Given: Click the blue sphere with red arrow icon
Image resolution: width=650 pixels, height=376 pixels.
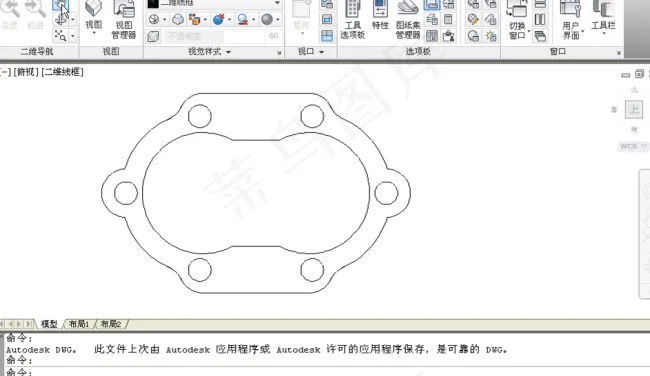Looking at the screenshot, I should pos(218,19).
